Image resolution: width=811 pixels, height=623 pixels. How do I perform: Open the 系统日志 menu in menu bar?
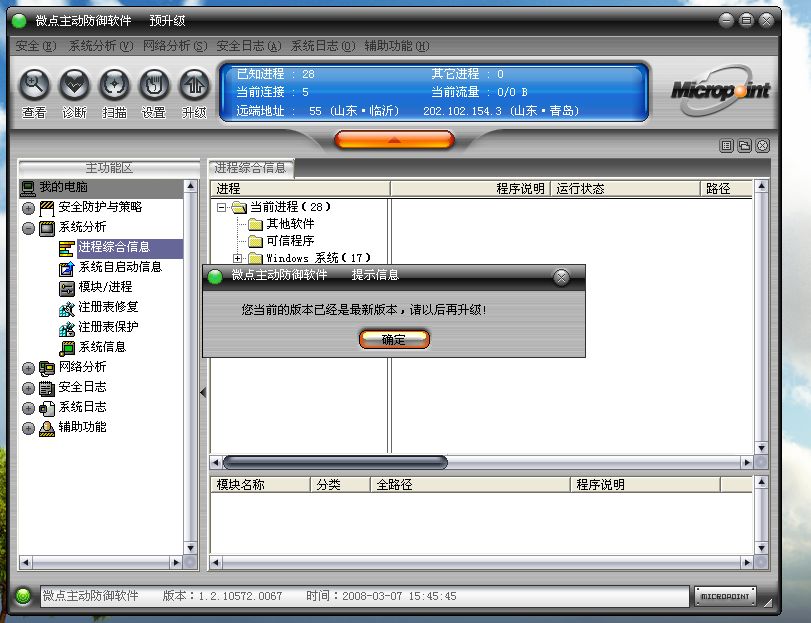pyautogui.click(x=323, y=46)
